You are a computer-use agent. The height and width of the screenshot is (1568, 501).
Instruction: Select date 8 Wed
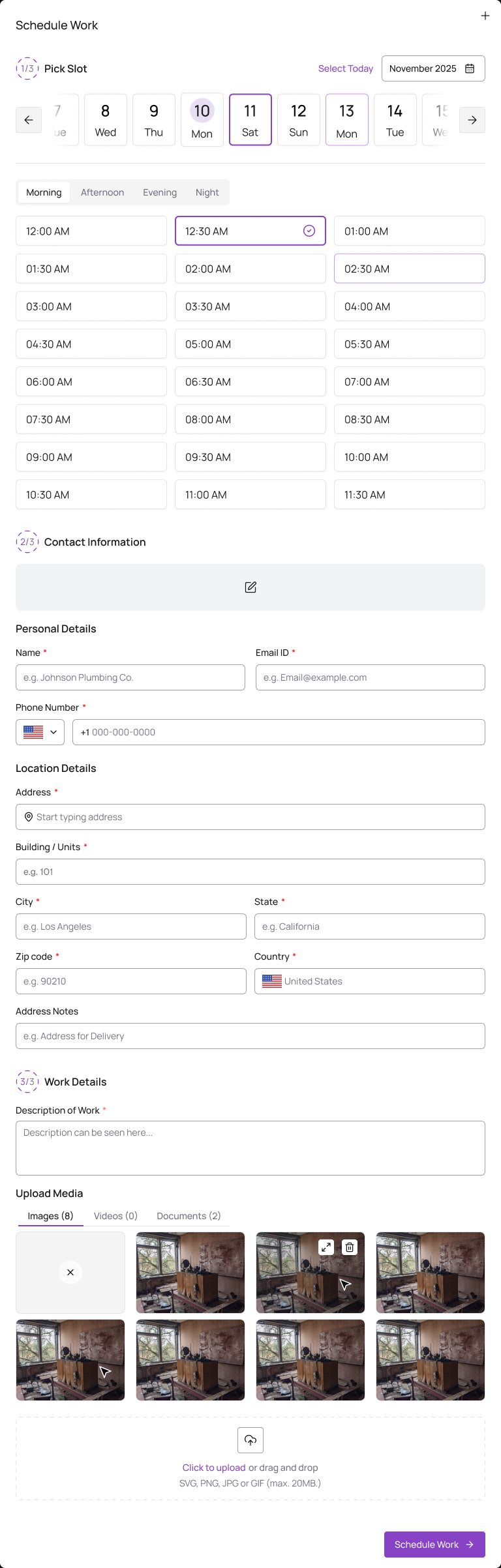pyautogui.click(x=106, y=120)
